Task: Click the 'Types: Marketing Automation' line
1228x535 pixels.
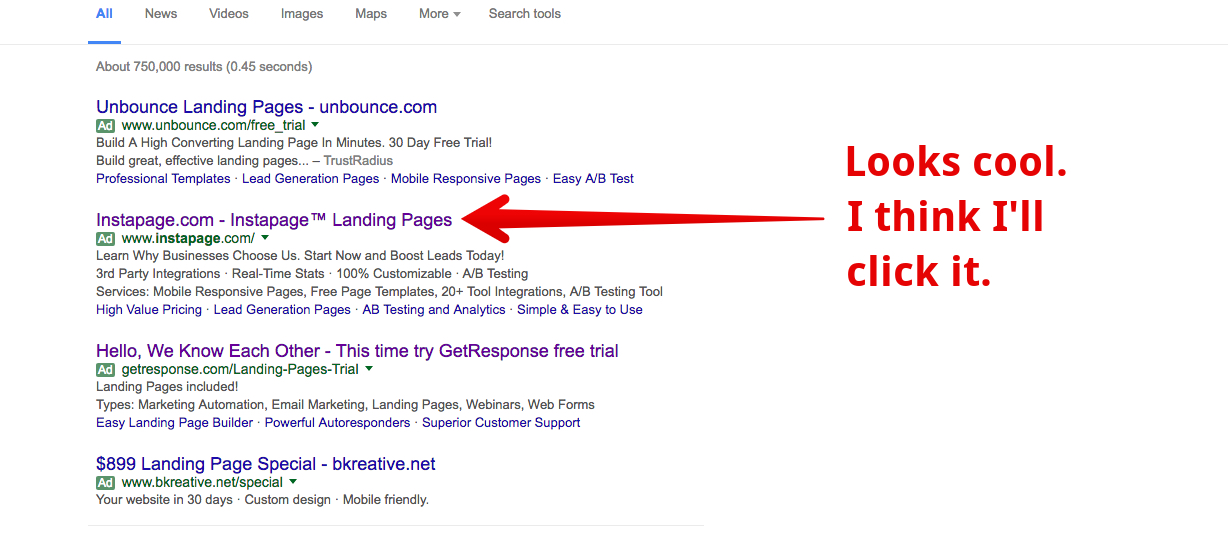Action: (x=345, y=405)
